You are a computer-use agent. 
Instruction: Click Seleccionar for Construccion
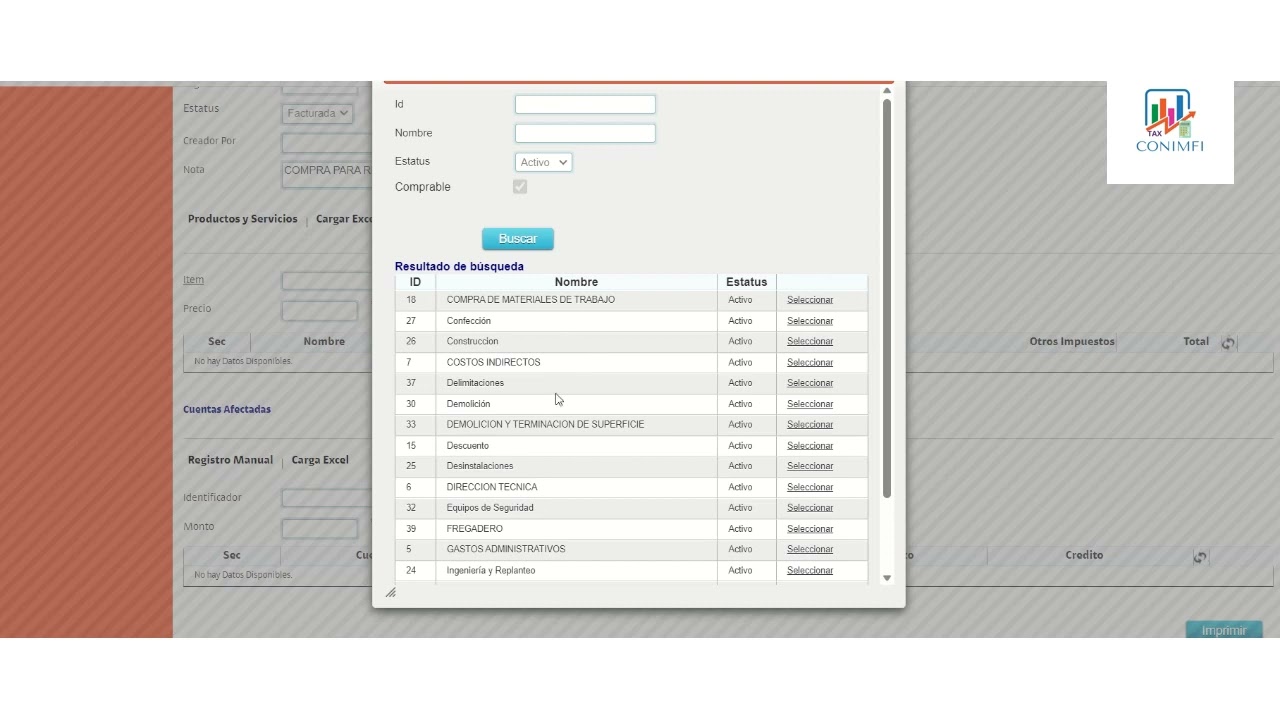(810, 341)
